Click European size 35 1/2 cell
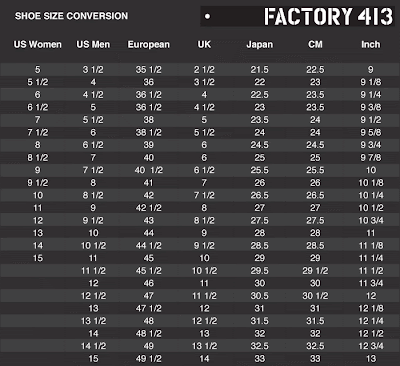This screenshot has width=400, height=366. [x=149, y=70]
